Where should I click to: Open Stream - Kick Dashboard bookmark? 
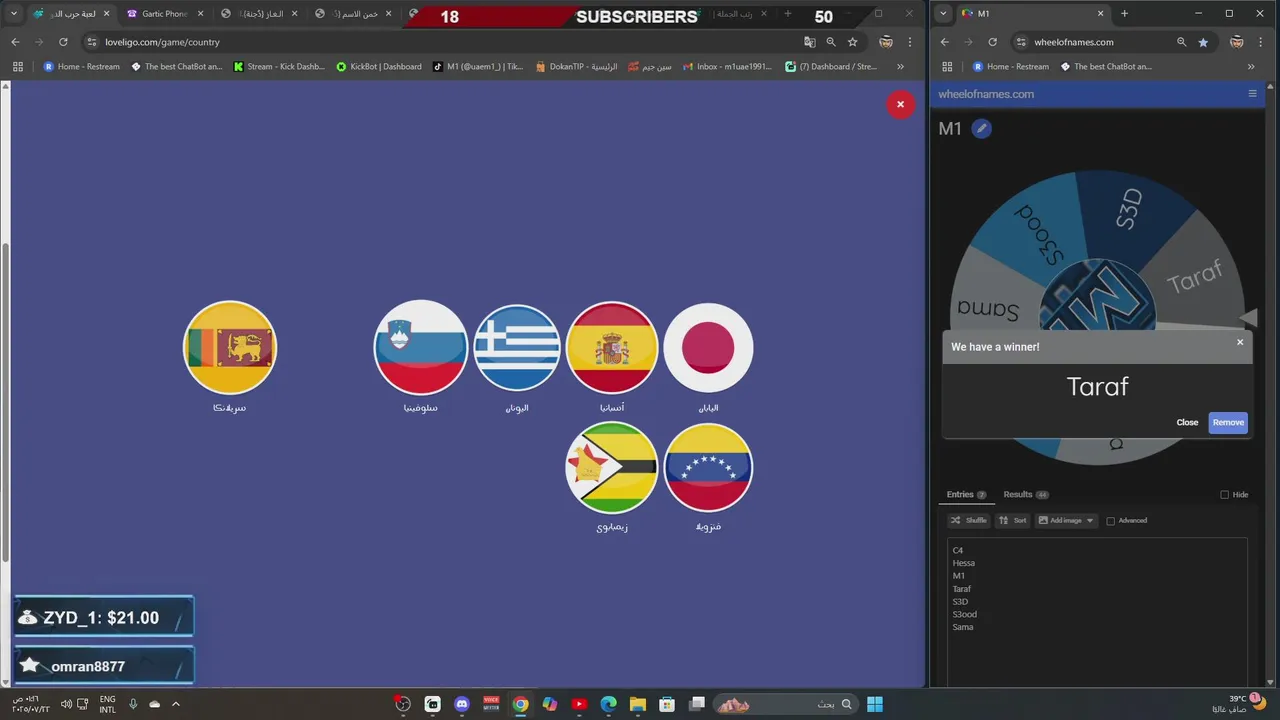click(x=279, y=67)
